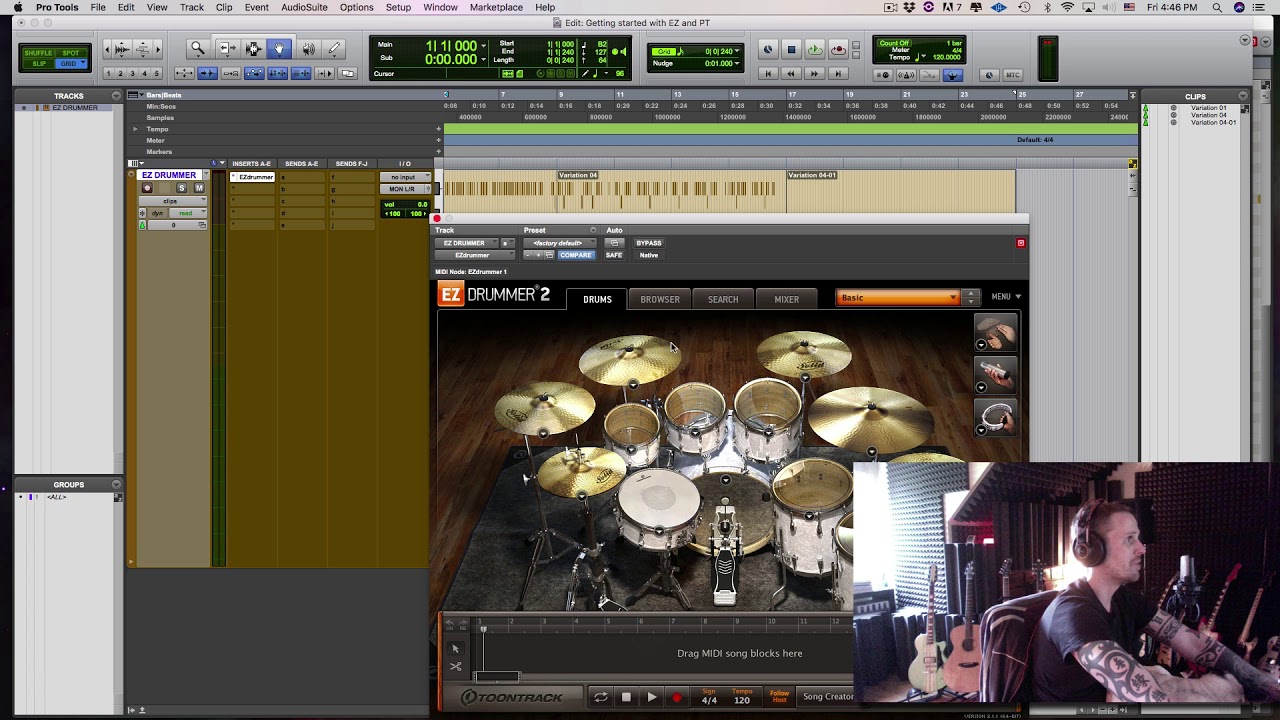
Task: Select the Grabber hand tool
Action: click(x=279, y=49)
